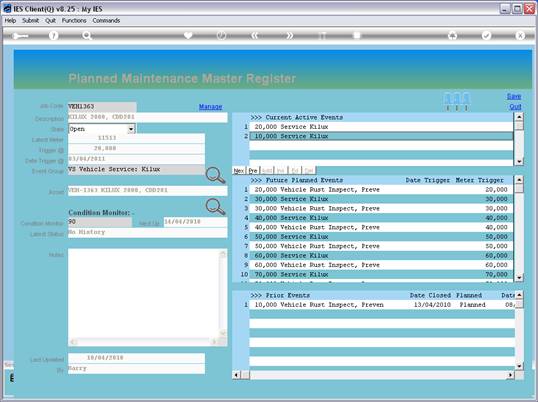Select the Nex tab button
This screenshot has width=538, height=402.
coord(239,170)
